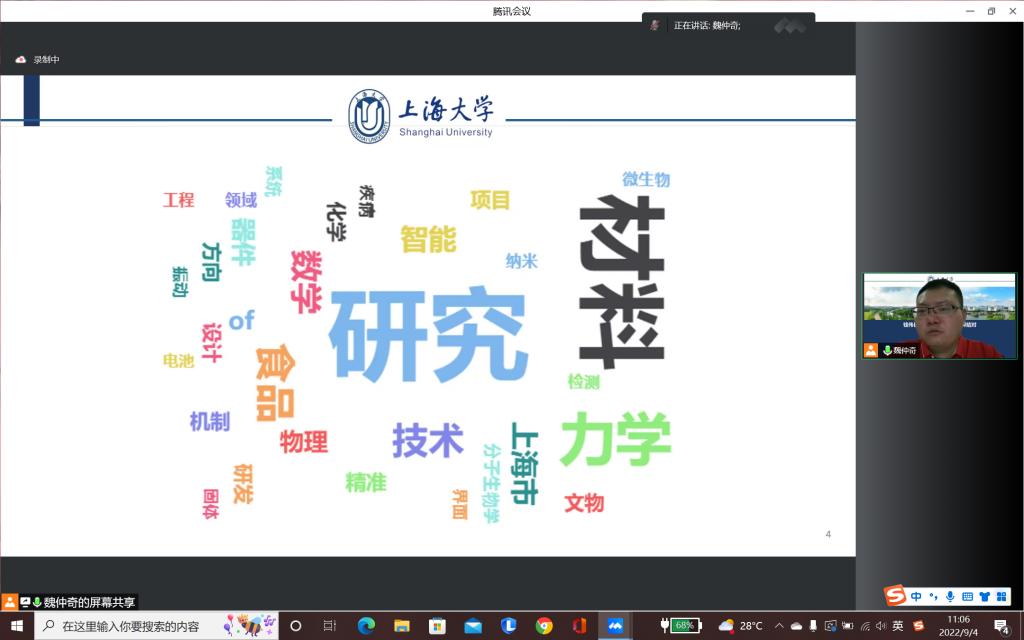Open Google Chrome from the taskbar
Image resolution: width=1024 pixels, height=640 pixels.
[x=544, y=626]
